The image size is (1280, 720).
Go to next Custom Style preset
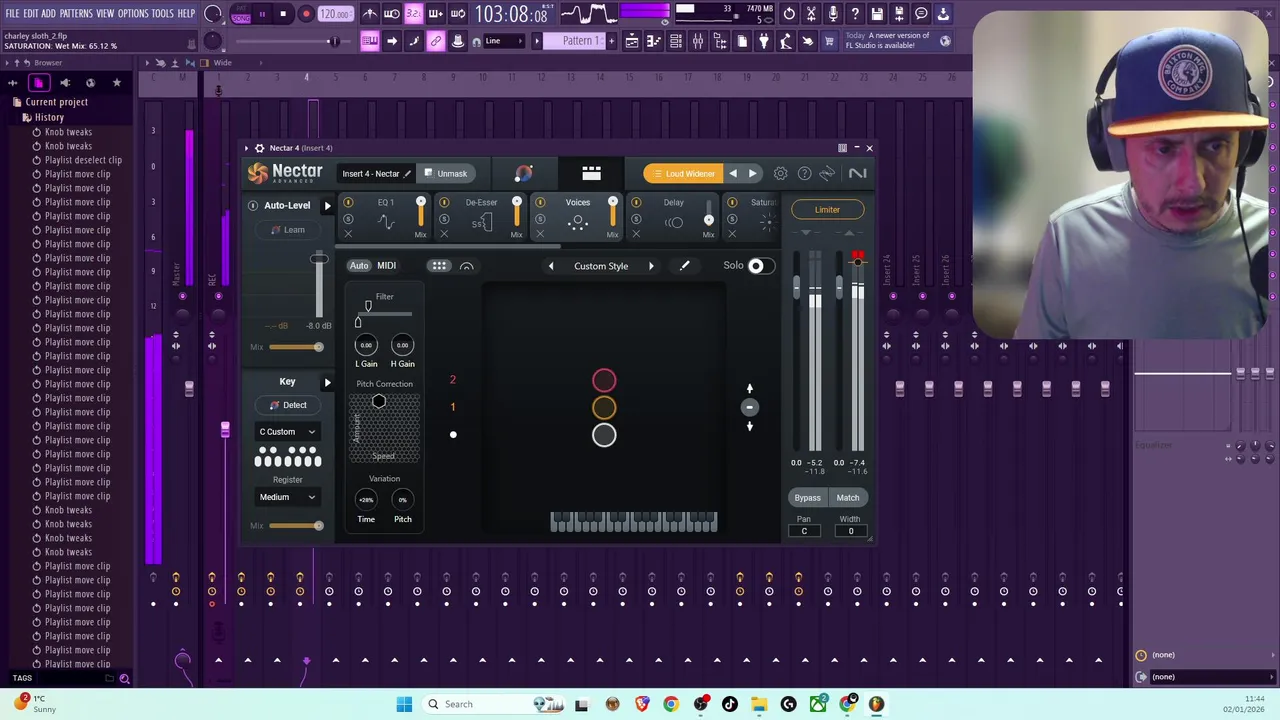(651, 266)
